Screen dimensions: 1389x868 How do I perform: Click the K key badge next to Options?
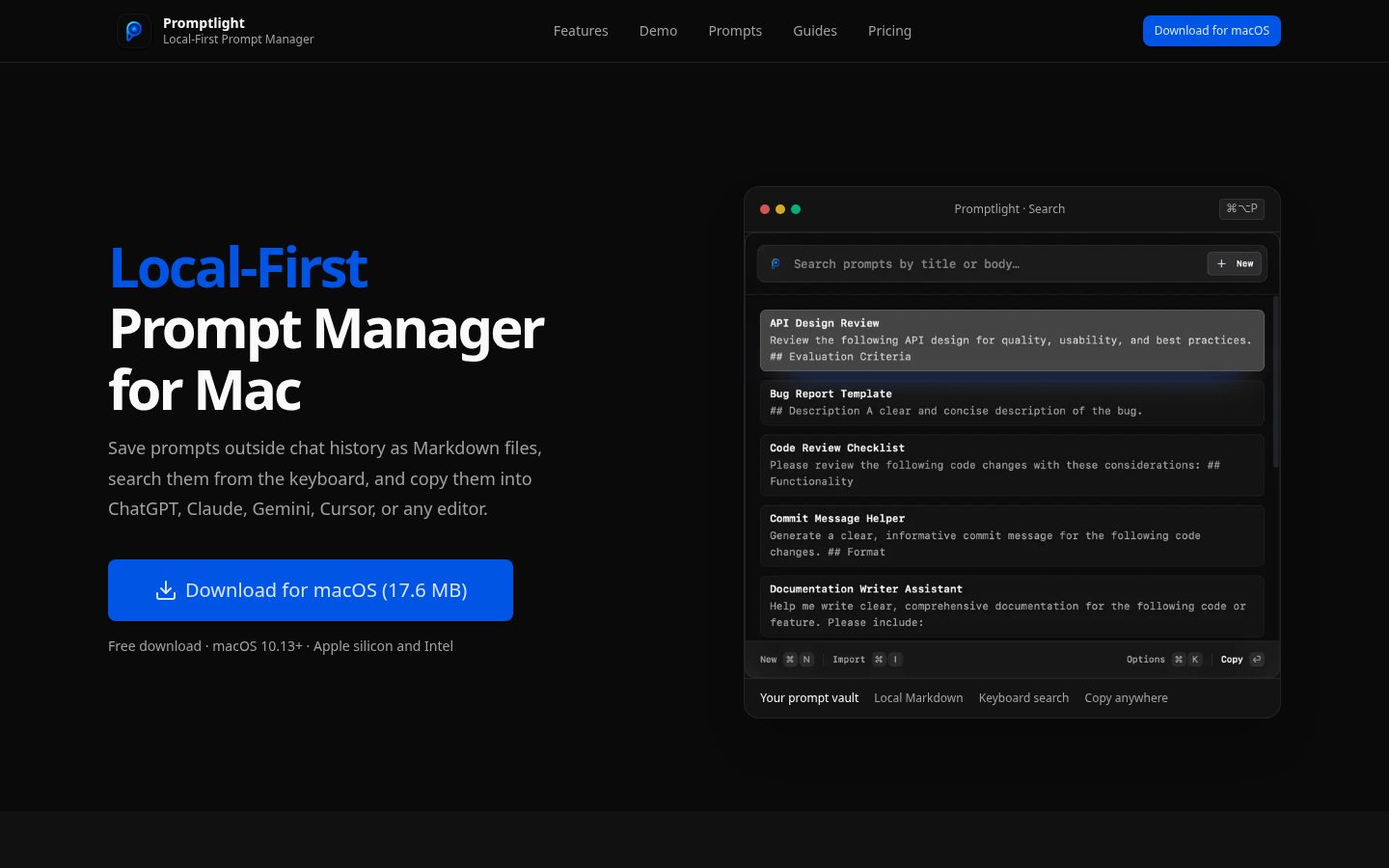click(1195, 660)
